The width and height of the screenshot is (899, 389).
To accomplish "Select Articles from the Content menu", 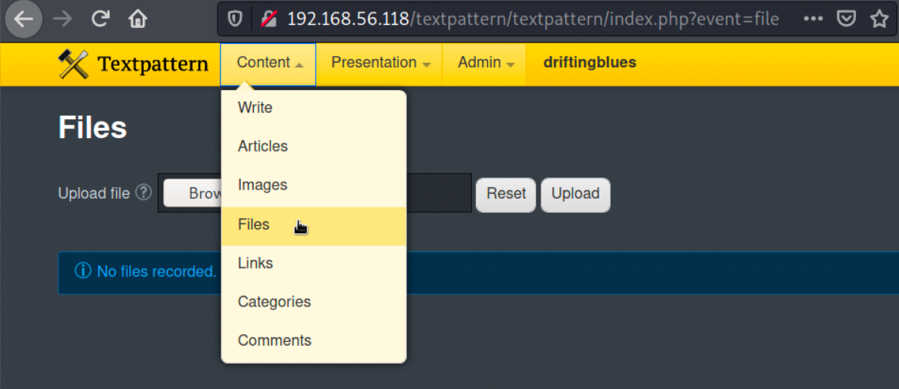I will point(314,146).
